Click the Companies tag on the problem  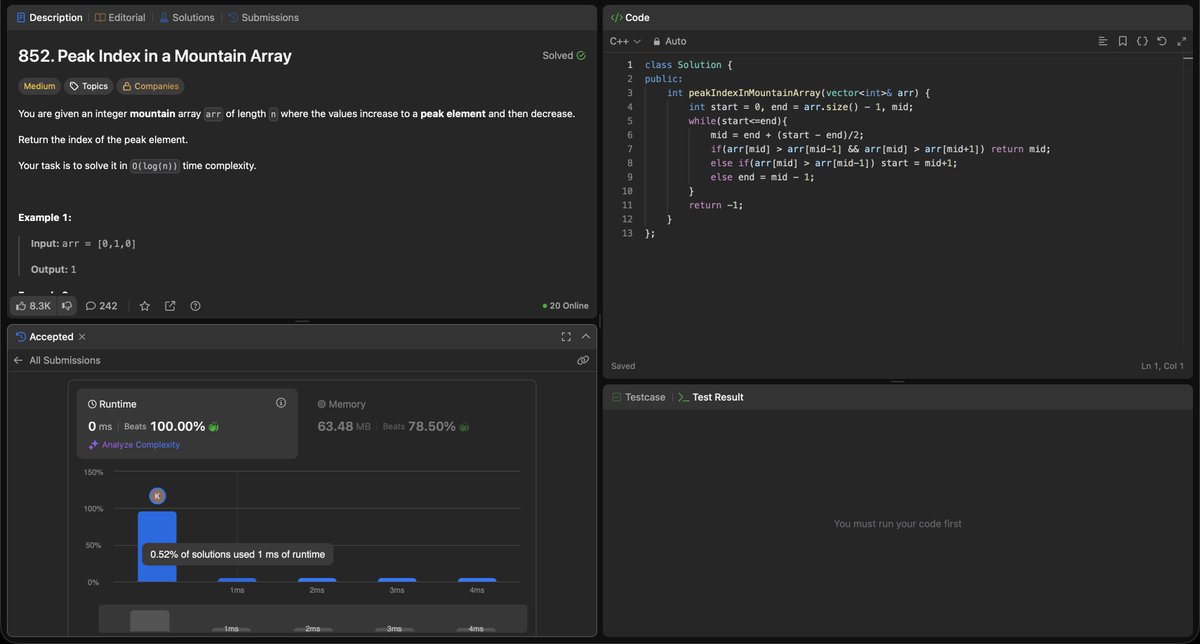click(x=150, y=86)
